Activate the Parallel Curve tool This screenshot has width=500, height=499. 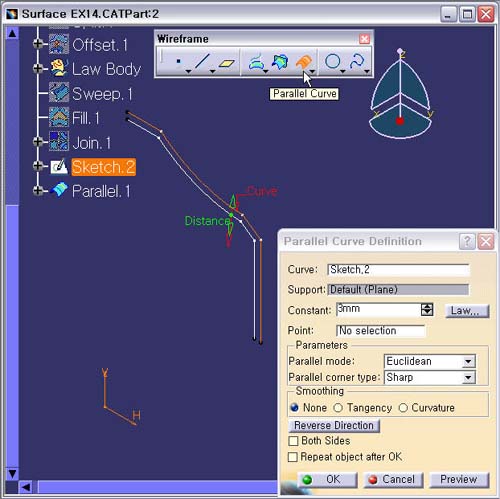(304, 62)
